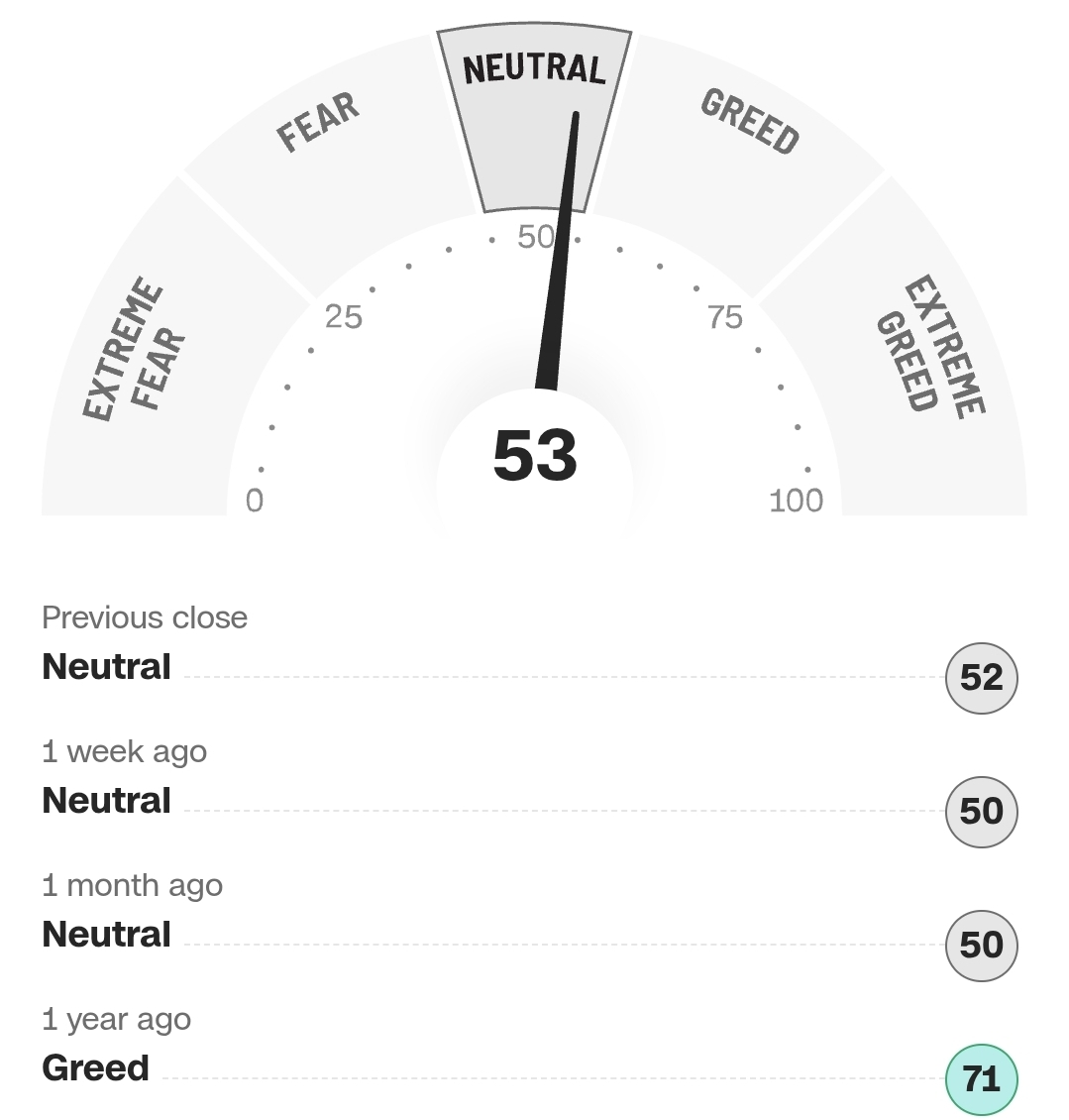
Task: Click the 1 week ago badge showing 50
Action: pos(981,812)
